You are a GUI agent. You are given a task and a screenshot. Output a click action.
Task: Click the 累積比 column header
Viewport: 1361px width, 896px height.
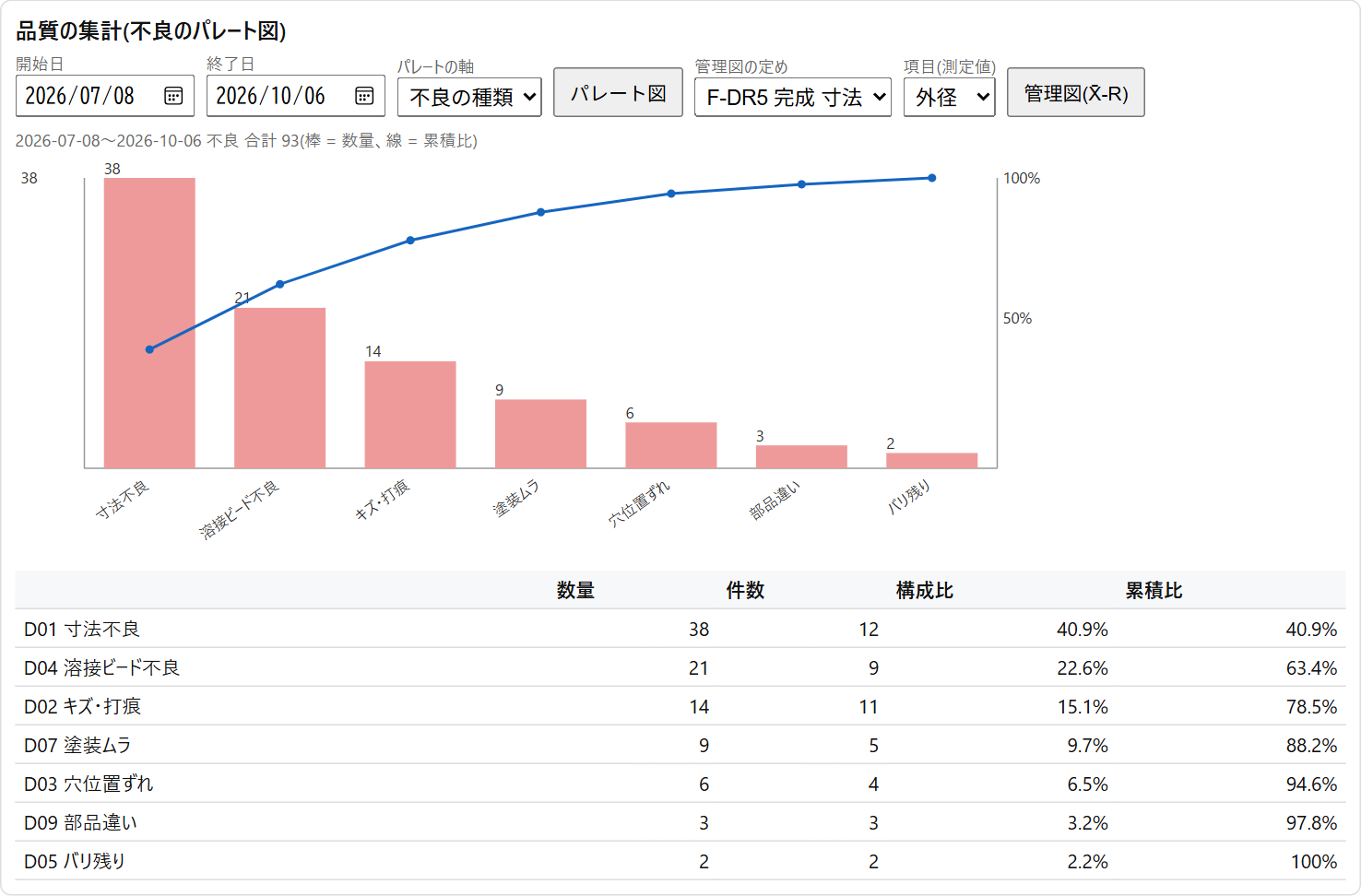coord(1154,591)
